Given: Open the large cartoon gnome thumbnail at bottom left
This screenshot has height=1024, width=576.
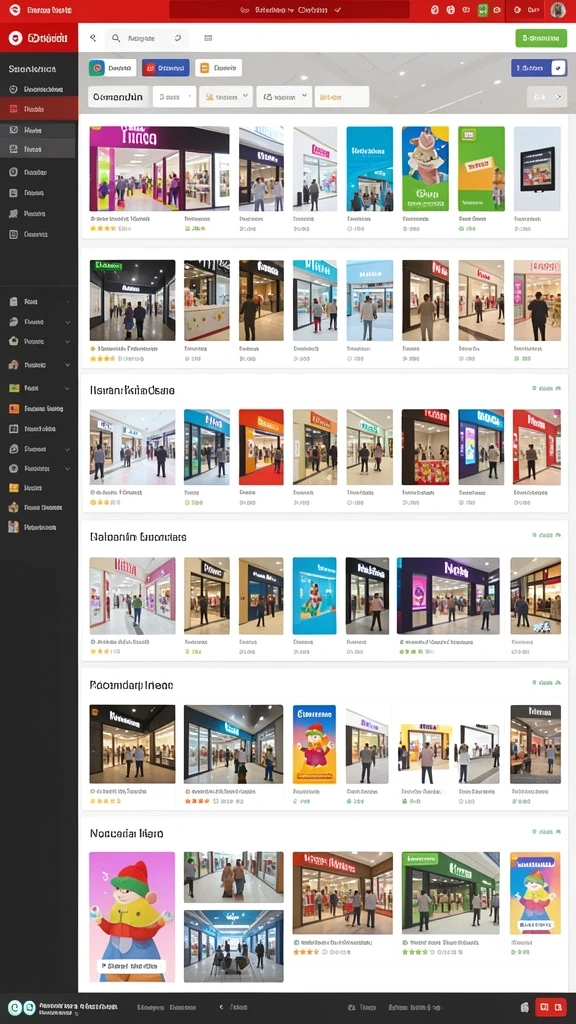Looking at the screenshot, I should (x=132, y=916).
